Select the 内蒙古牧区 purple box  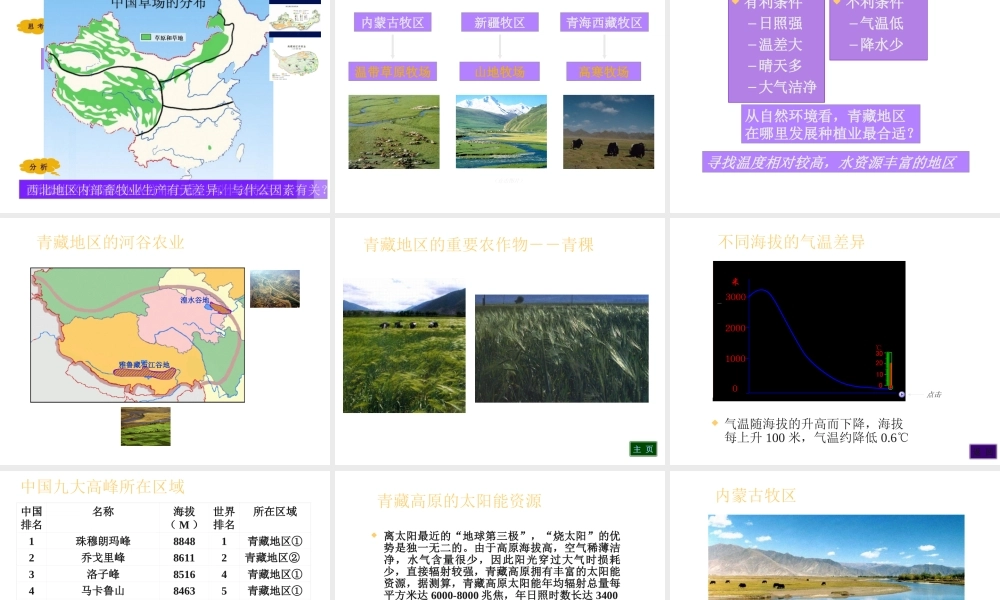coord(392,22)
